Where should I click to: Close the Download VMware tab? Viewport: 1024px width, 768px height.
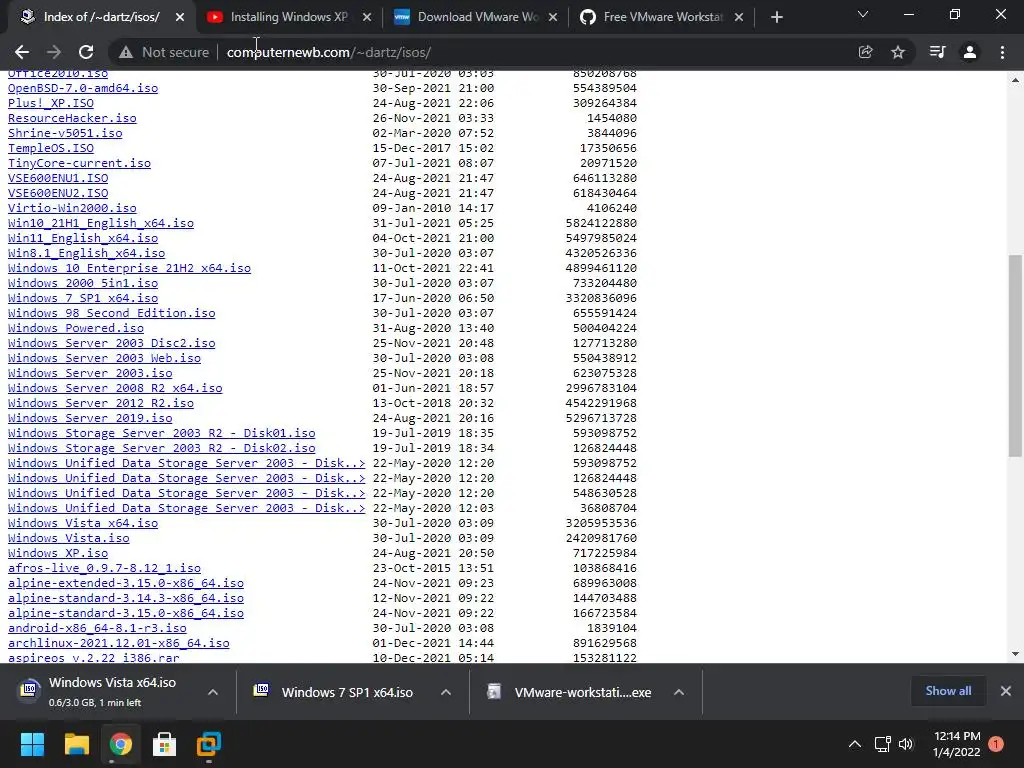tap(553, 18)
